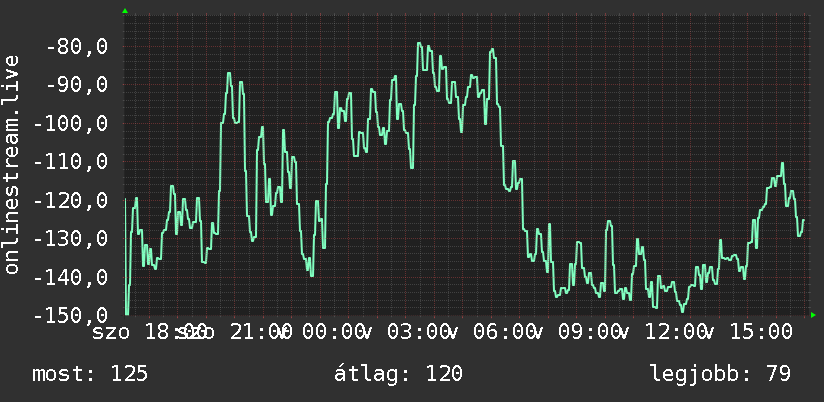Click the 06:00 time axis label
Viewport: 824px width, 402px height.
point(503,332)
